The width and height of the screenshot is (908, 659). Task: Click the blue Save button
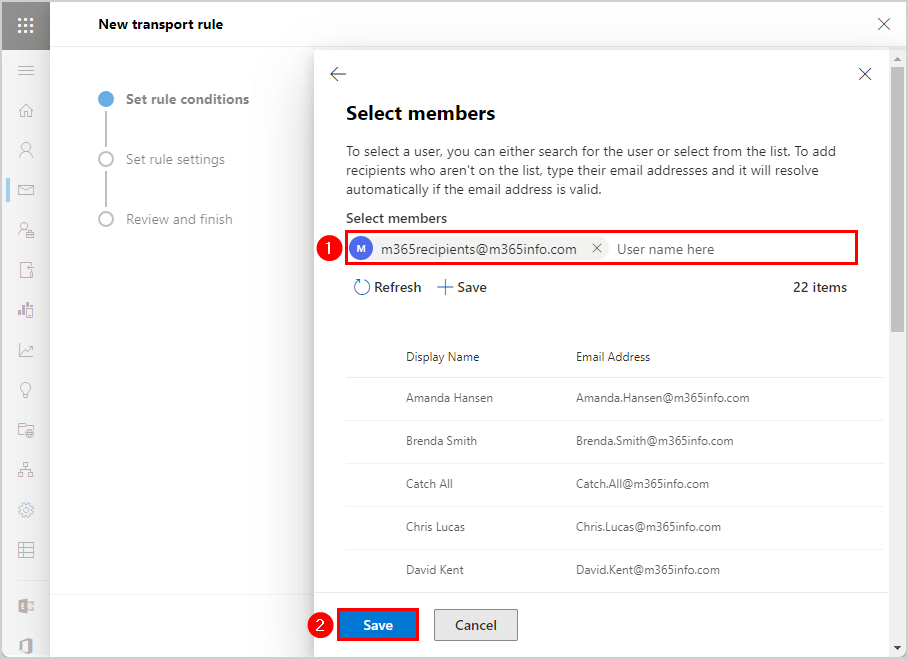pos(378,625)
